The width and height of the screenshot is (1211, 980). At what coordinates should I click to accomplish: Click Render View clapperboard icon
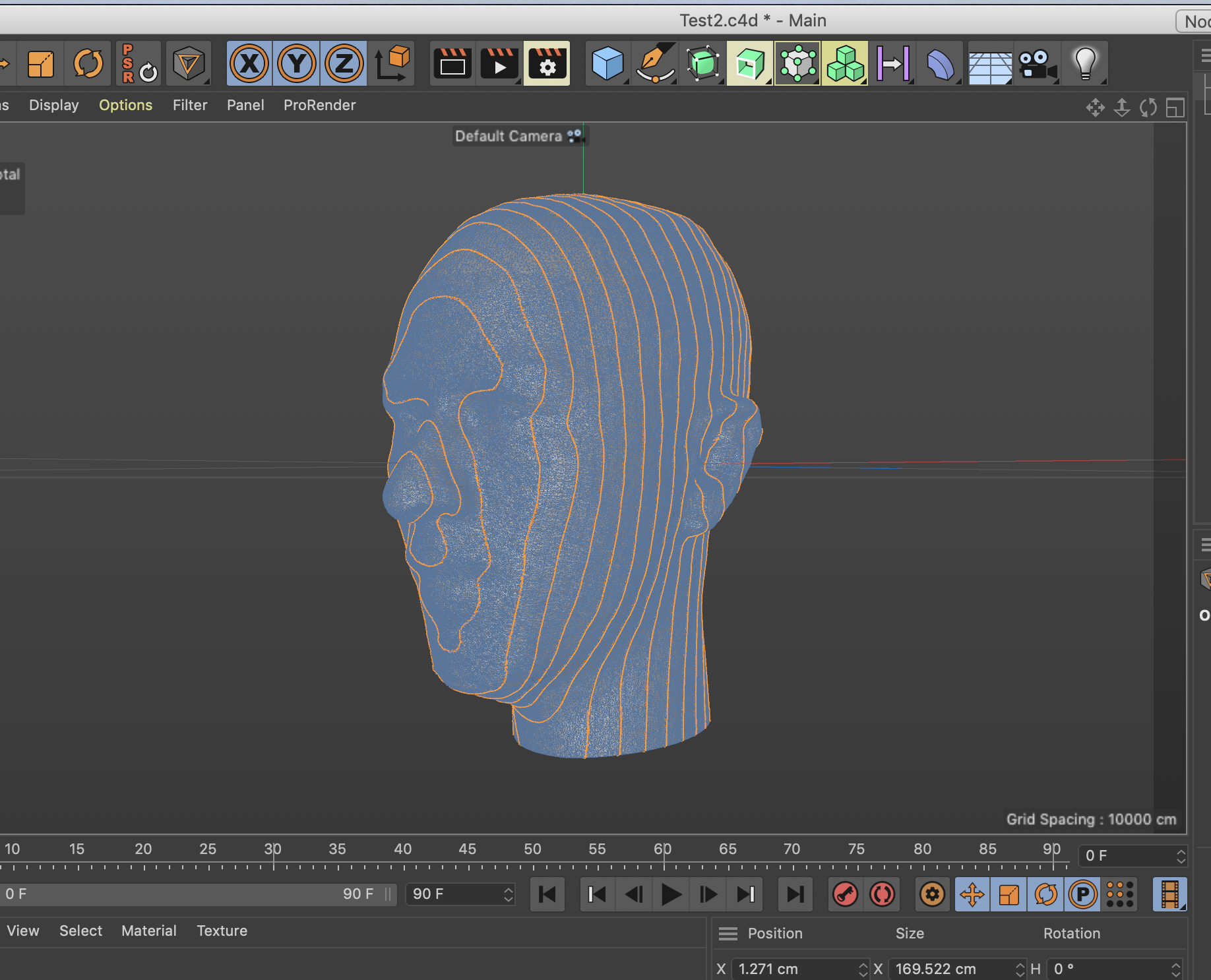point(452,64)
